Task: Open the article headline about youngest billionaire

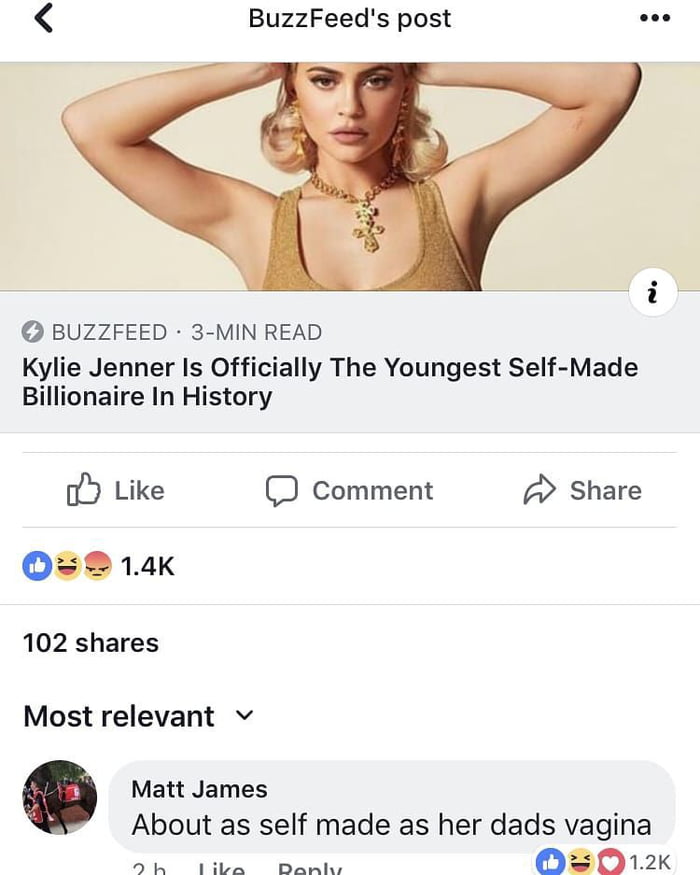Action: pyautogui.click(x=330, y=381)
